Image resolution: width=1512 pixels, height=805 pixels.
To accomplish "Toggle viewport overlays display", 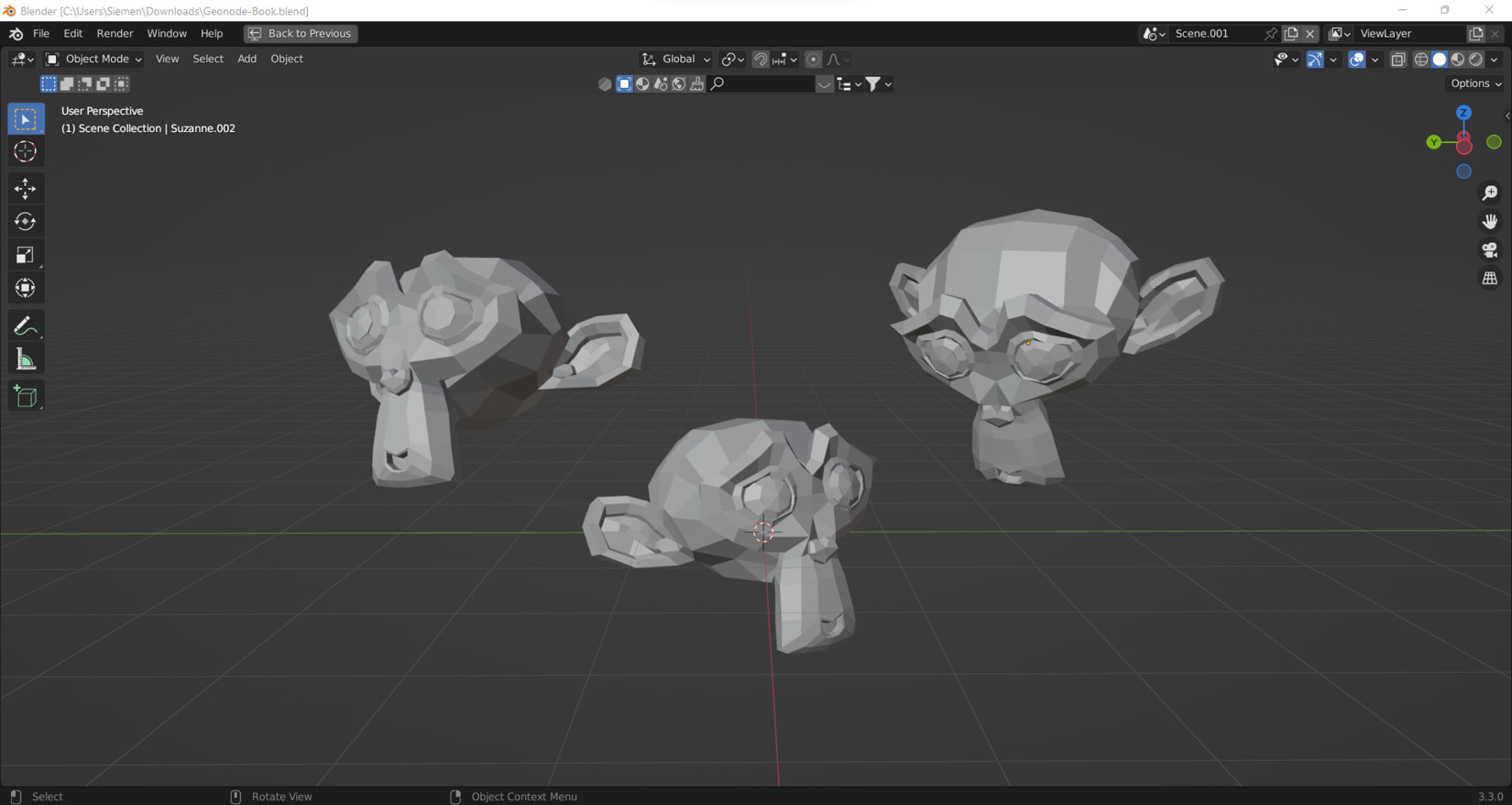I will [x=1357, y=59].
